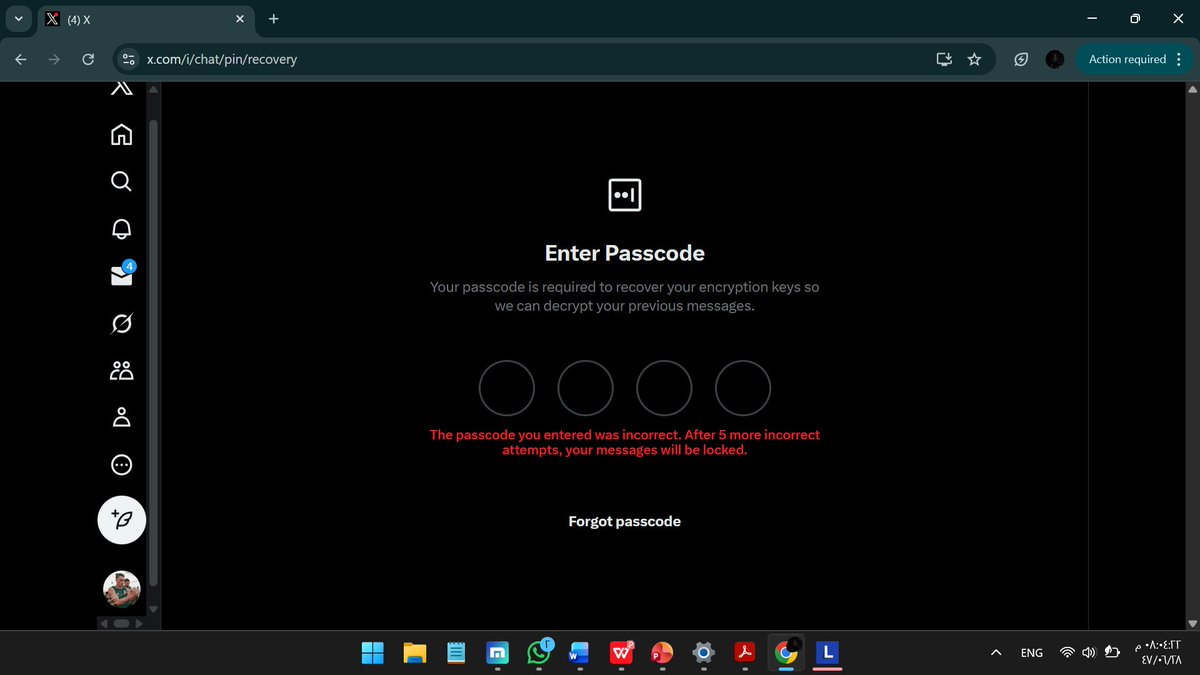Click the red incorrect passcode error message
Viewport: 1200px width, 675px height.
pos(624,442)
